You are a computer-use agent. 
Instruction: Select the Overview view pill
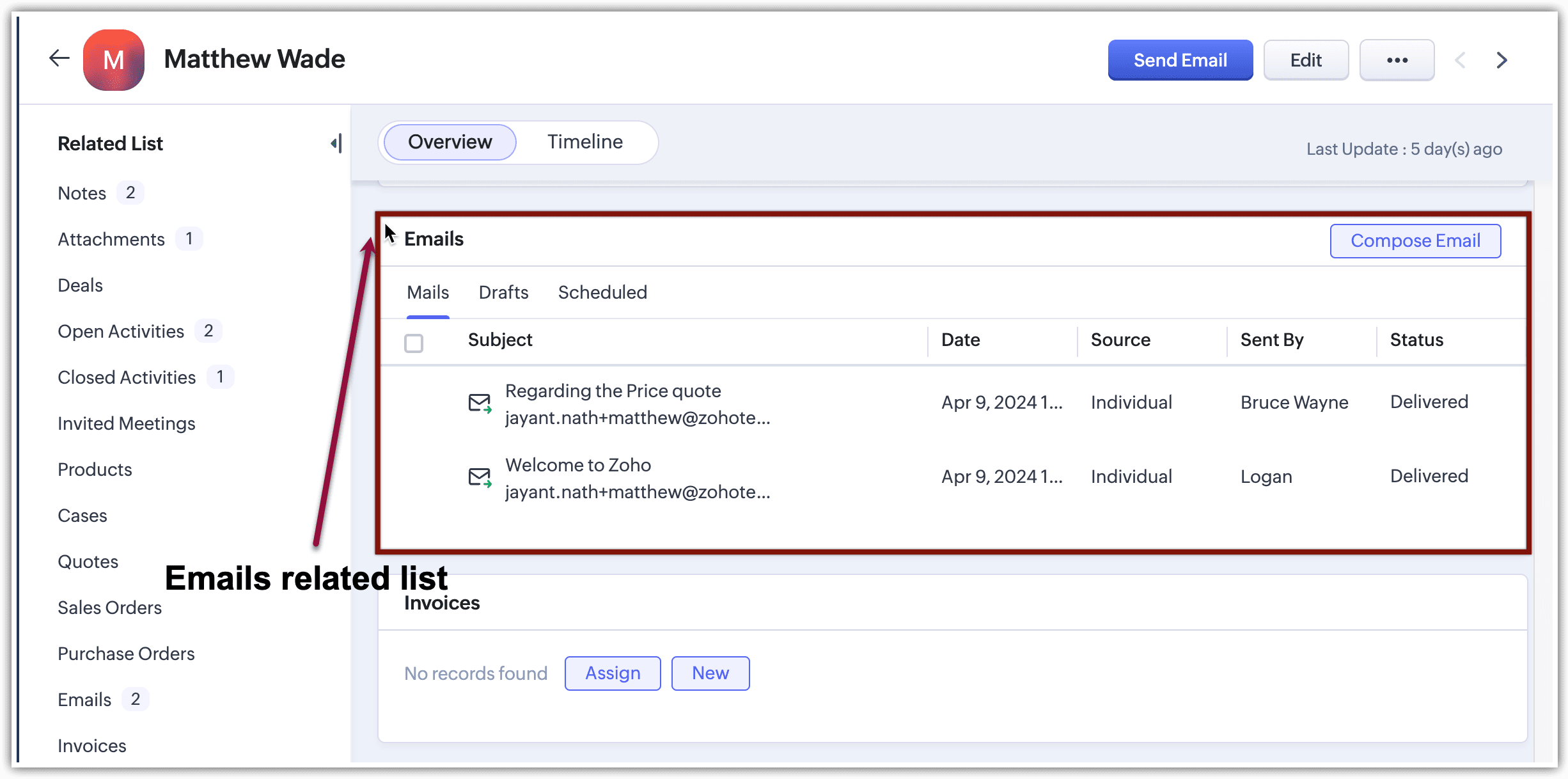(x=450, y=142)
